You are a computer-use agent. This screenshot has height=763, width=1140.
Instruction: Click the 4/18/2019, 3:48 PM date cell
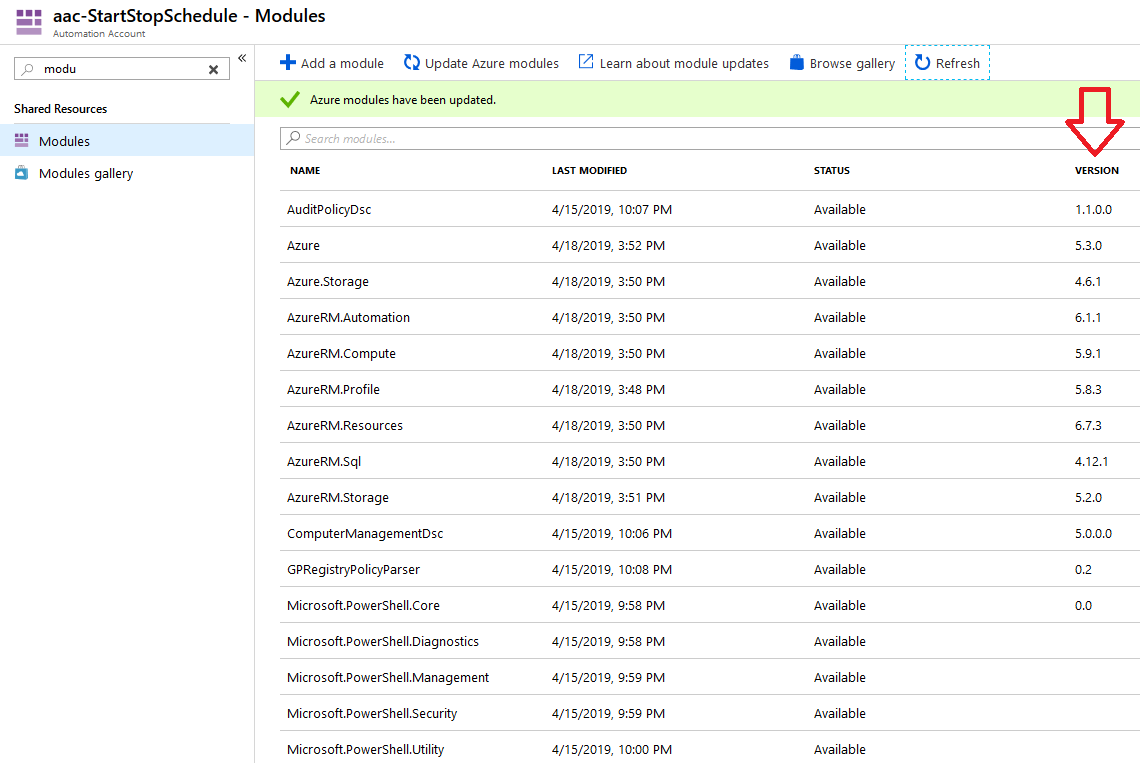click(609, 389)
